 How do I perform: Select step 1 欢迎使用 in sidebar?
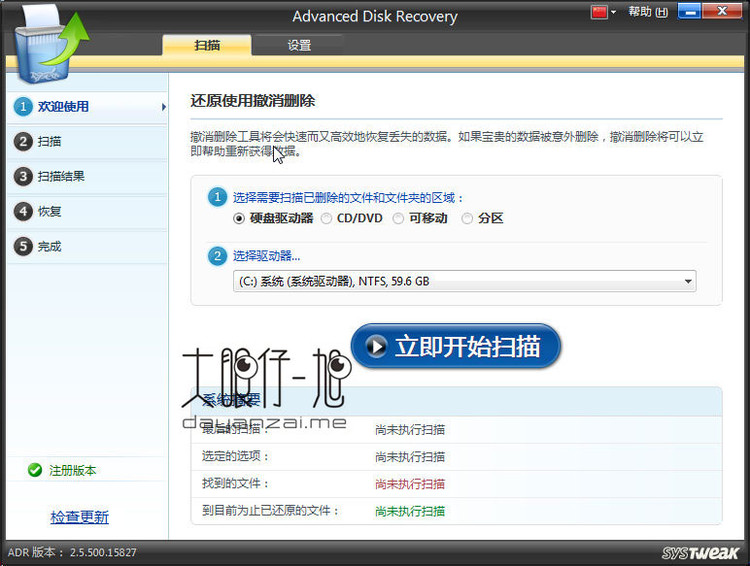[88, 107]
